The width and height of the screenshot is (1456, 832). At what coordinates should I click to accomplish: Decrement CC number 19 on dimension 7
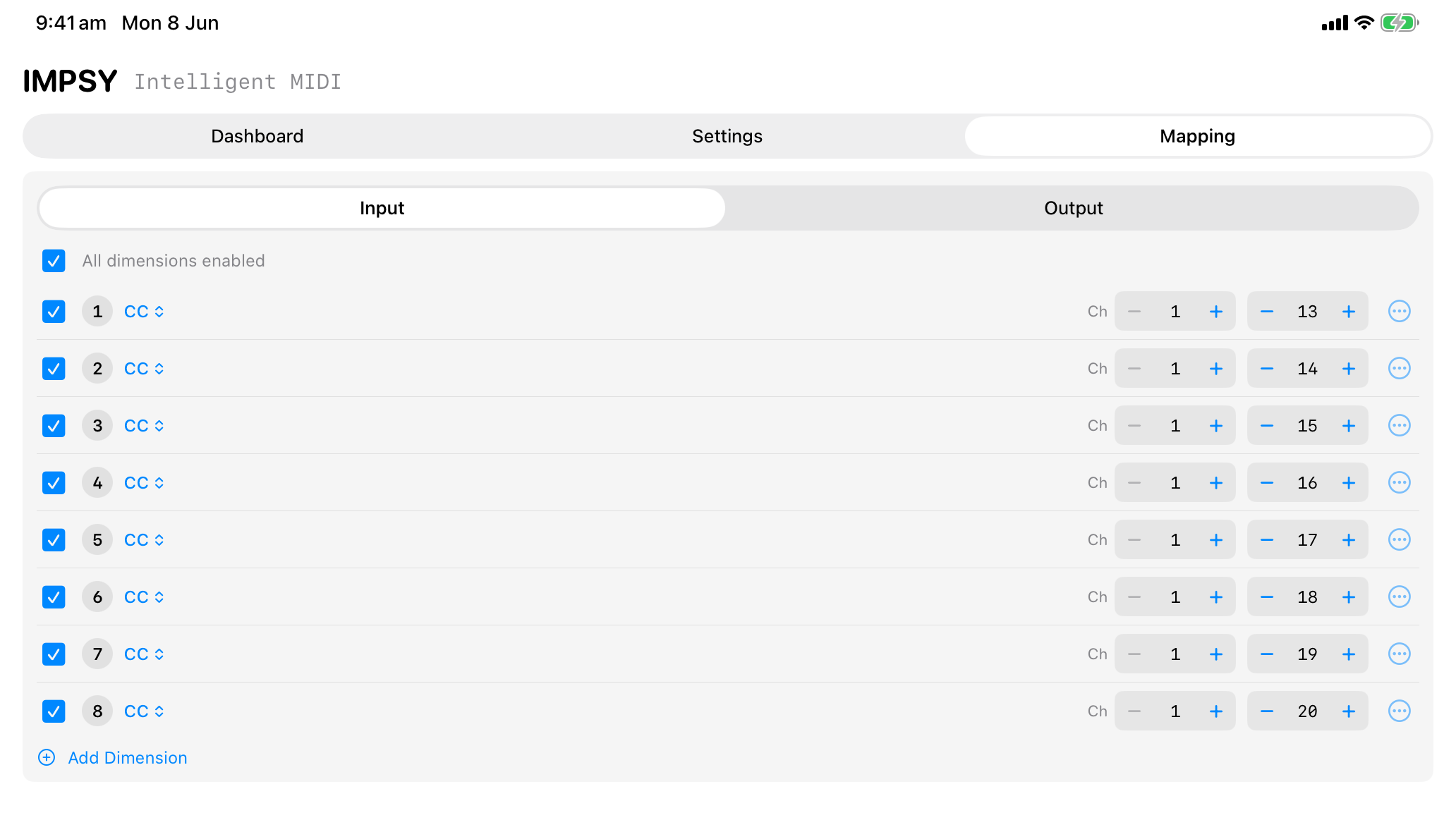1267,654
